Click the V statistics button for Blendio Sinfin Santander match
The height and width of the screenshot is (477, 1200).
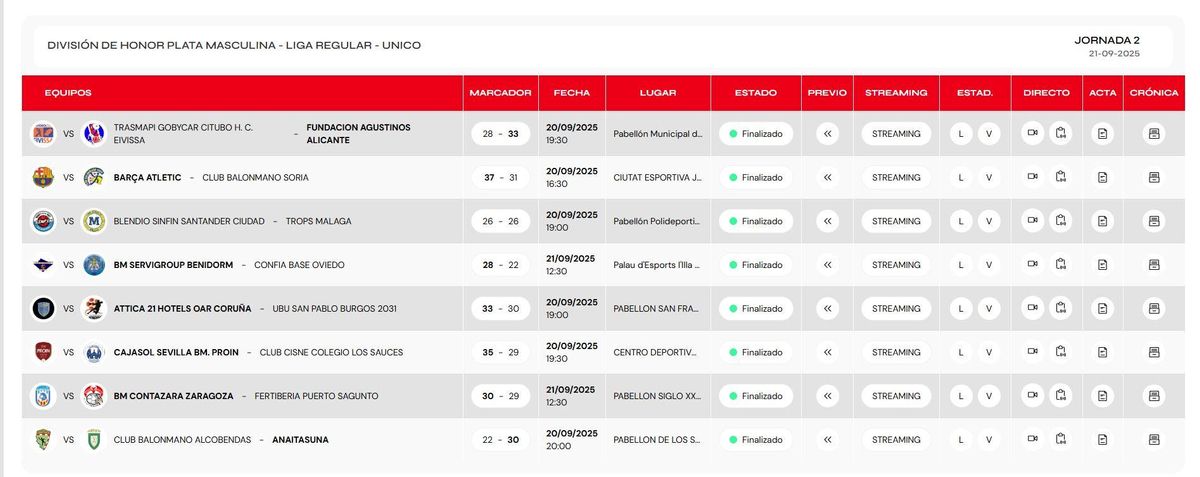point(989,221)
